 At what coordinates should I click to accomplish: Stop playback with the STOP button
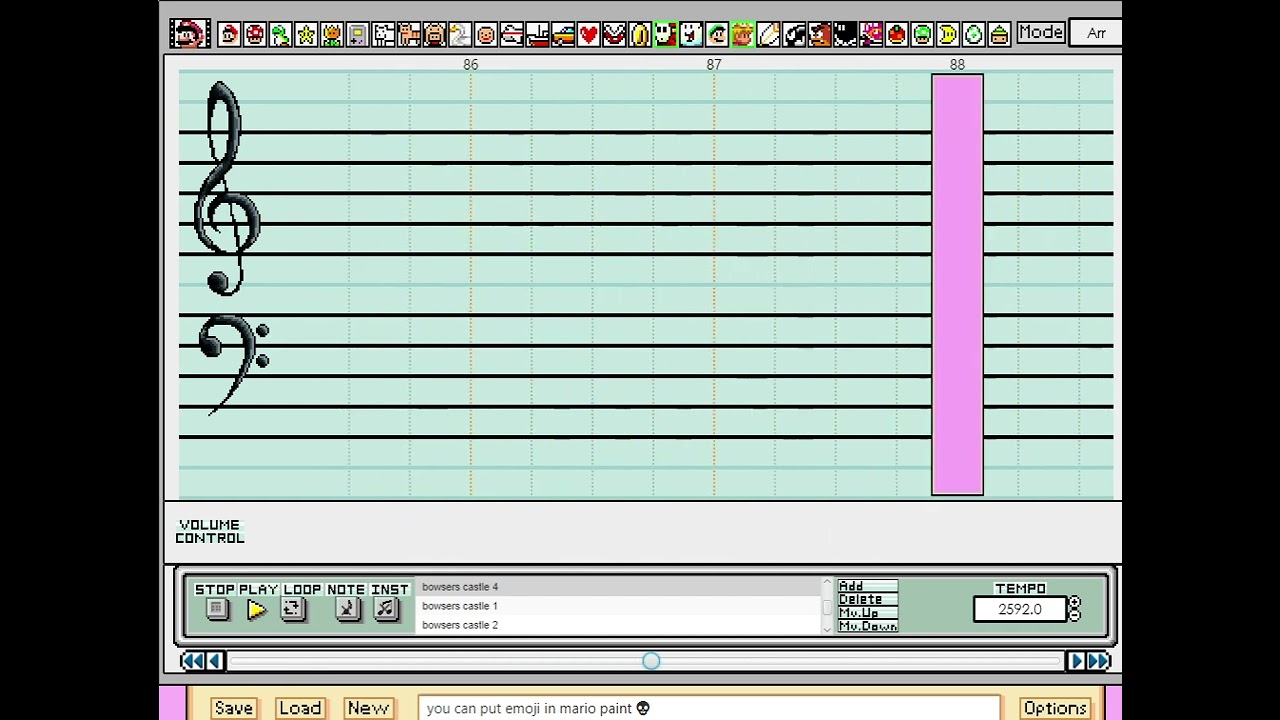click(216, 609)
